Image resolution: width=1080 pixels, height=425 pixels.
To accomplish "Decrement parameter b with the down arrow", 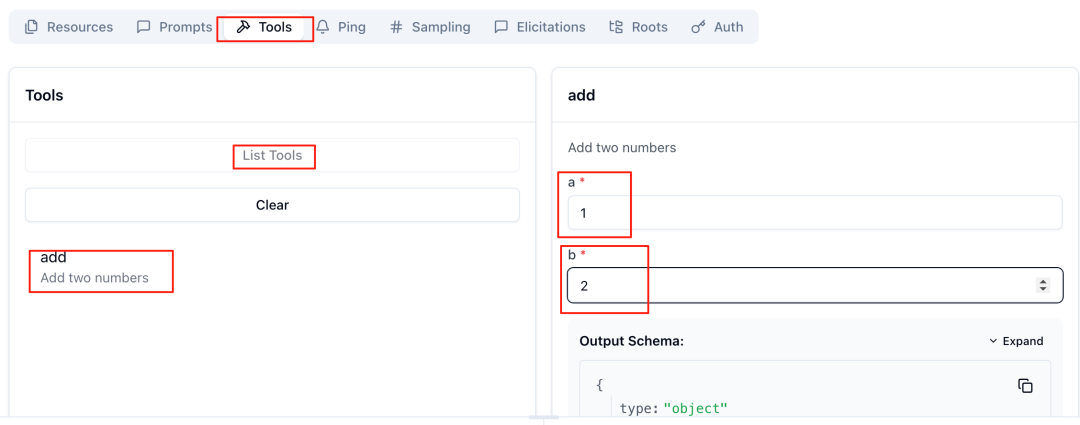I will (1043, 290).
